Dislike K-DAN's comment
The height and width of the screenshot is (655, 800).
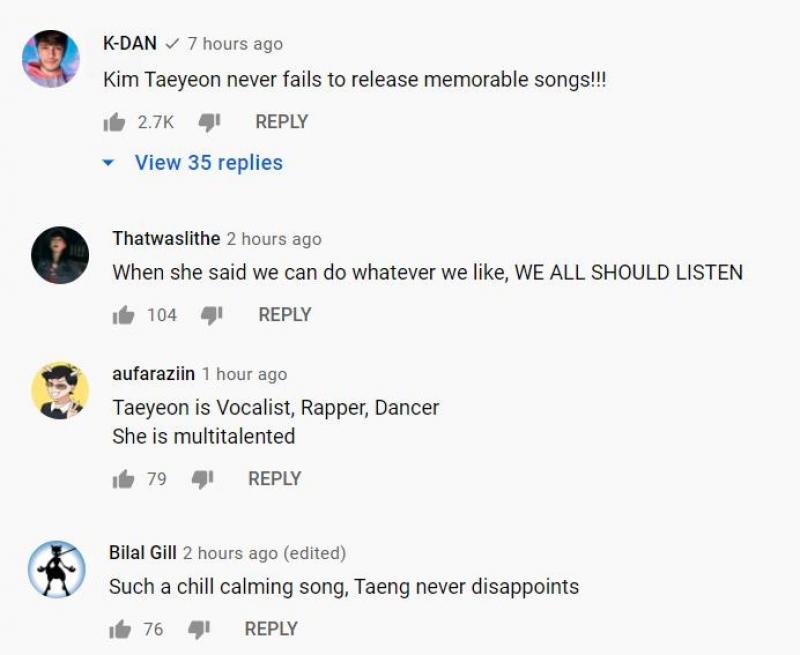click(208, 122)
